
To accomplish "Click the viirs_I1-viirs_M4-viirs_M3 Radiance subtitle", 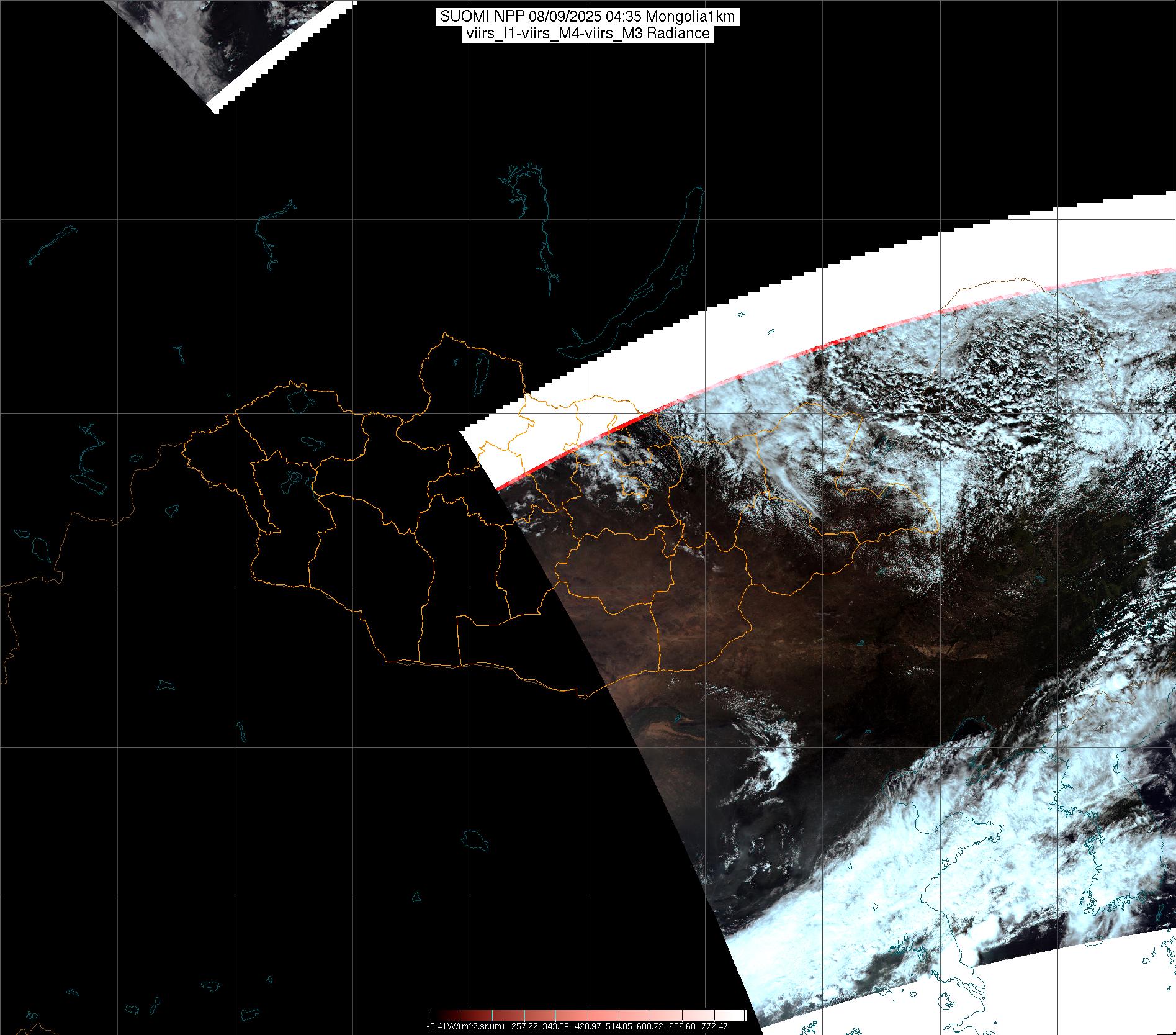I will point(587,34).
